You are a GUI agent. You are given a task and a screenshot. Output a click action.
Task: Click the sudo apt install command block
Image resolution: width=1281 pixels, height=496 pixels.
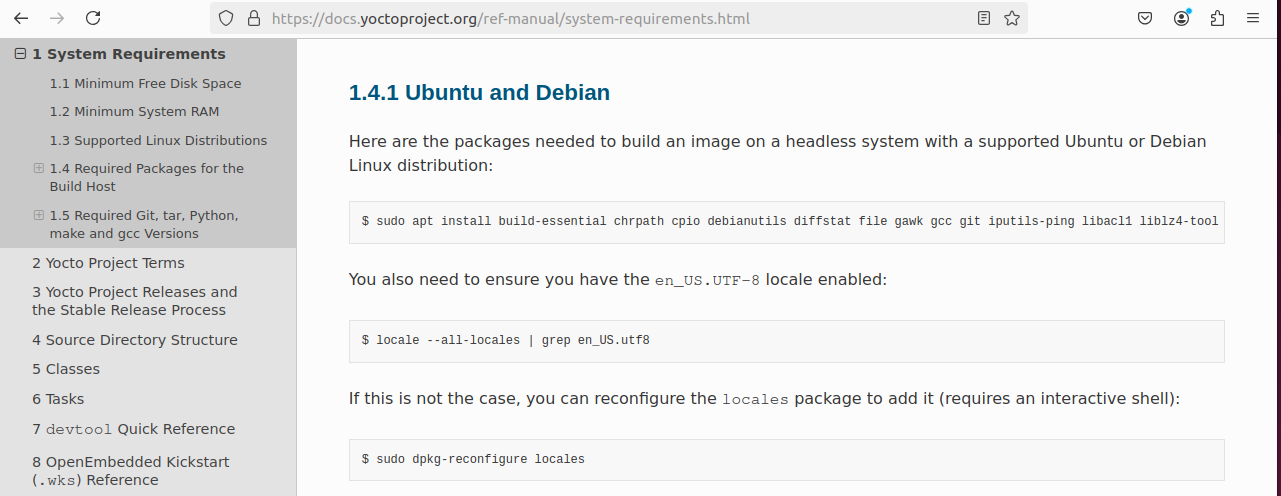pos(787,221)
